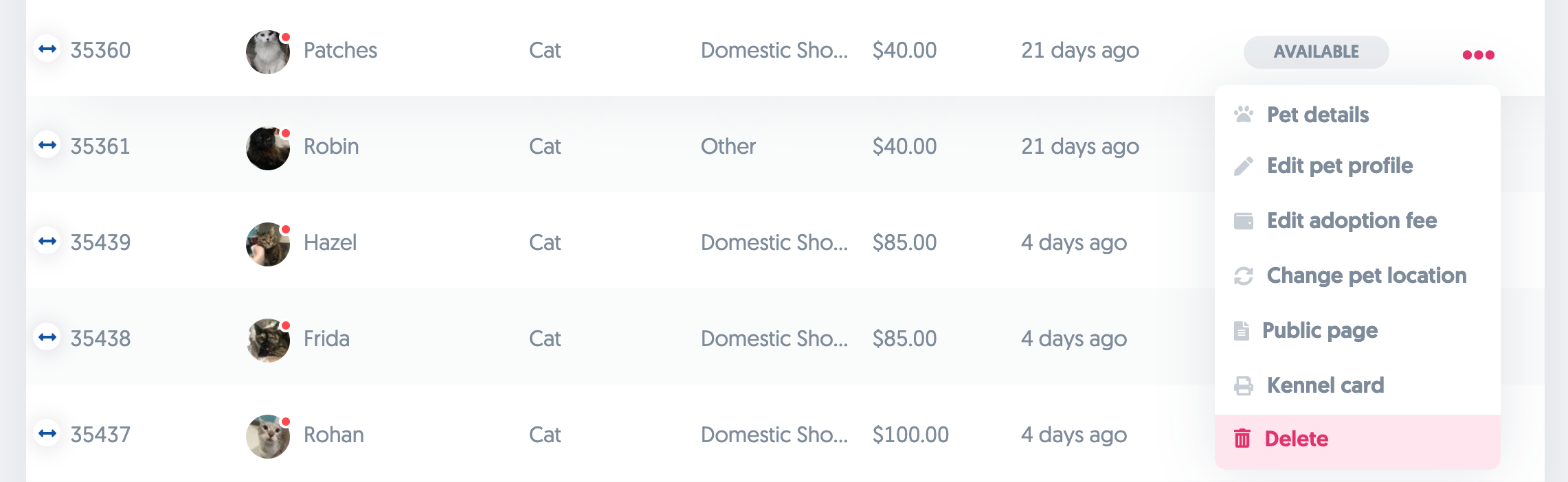Open Pet details from the menu
1568x482 pixels.
(1317, 115)
